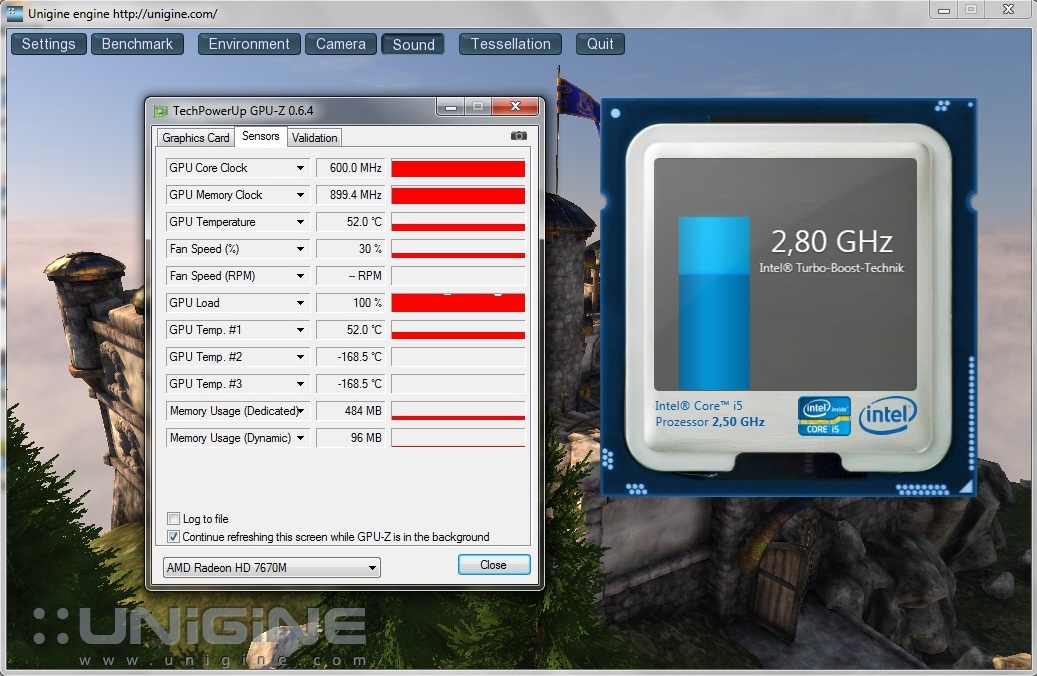Click the Intel logo on the gadget
The height and width of the screenshot is (676, 1037).
point(888,415)
